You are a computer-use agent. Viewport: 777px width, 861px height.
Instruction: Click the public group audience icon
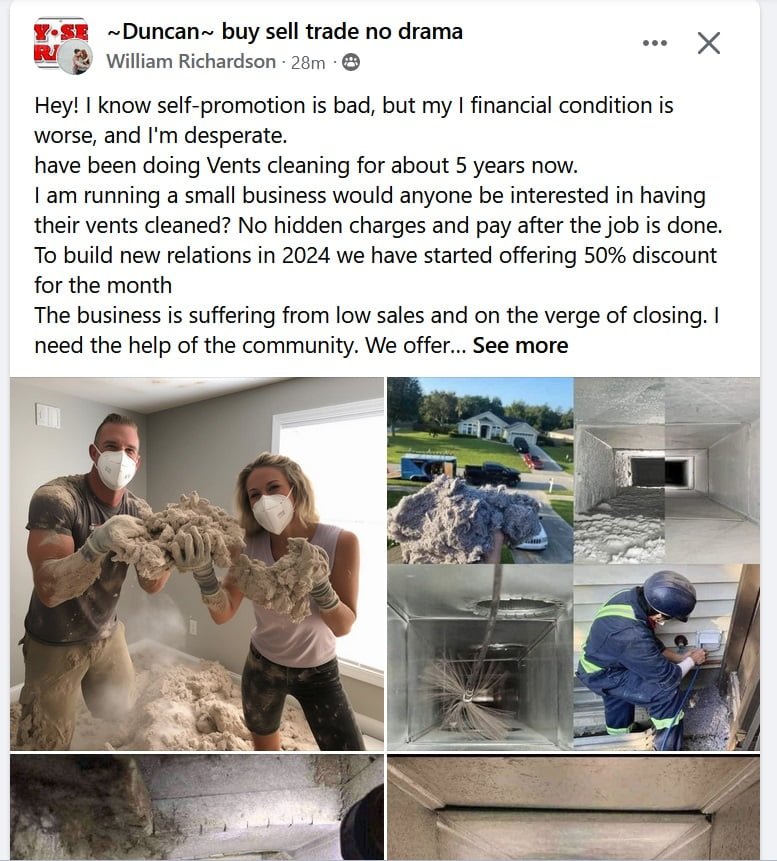[350, 63]
